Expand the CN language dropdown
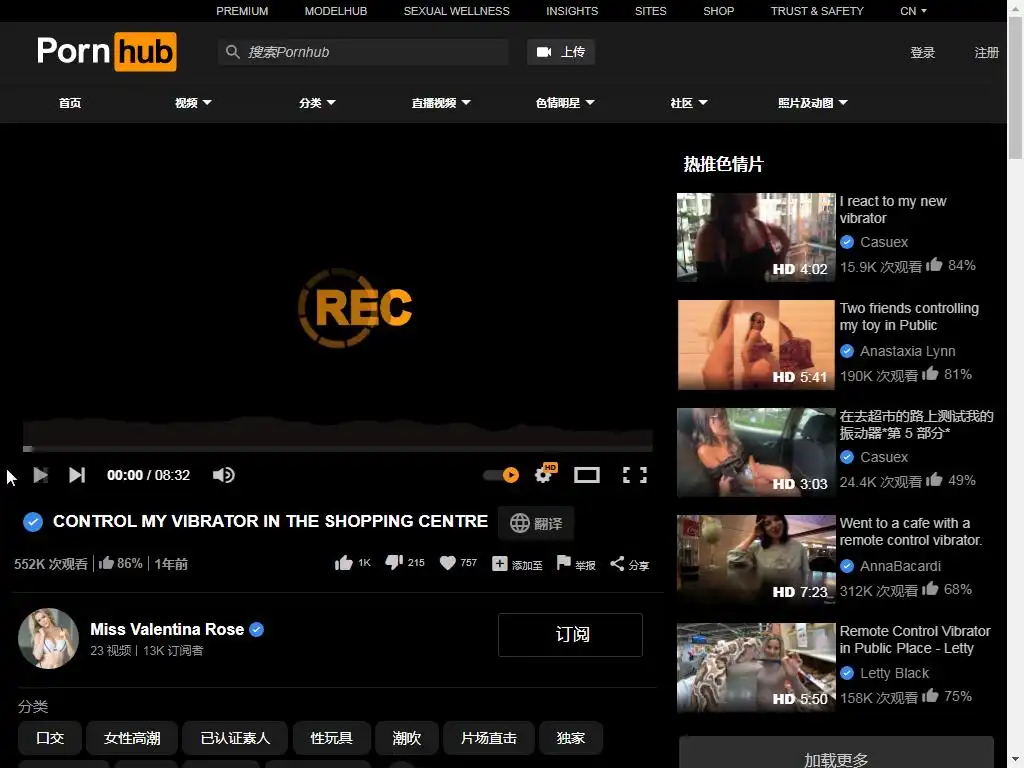The width and height of the screenshot is (1024, 768). (913, 11)
